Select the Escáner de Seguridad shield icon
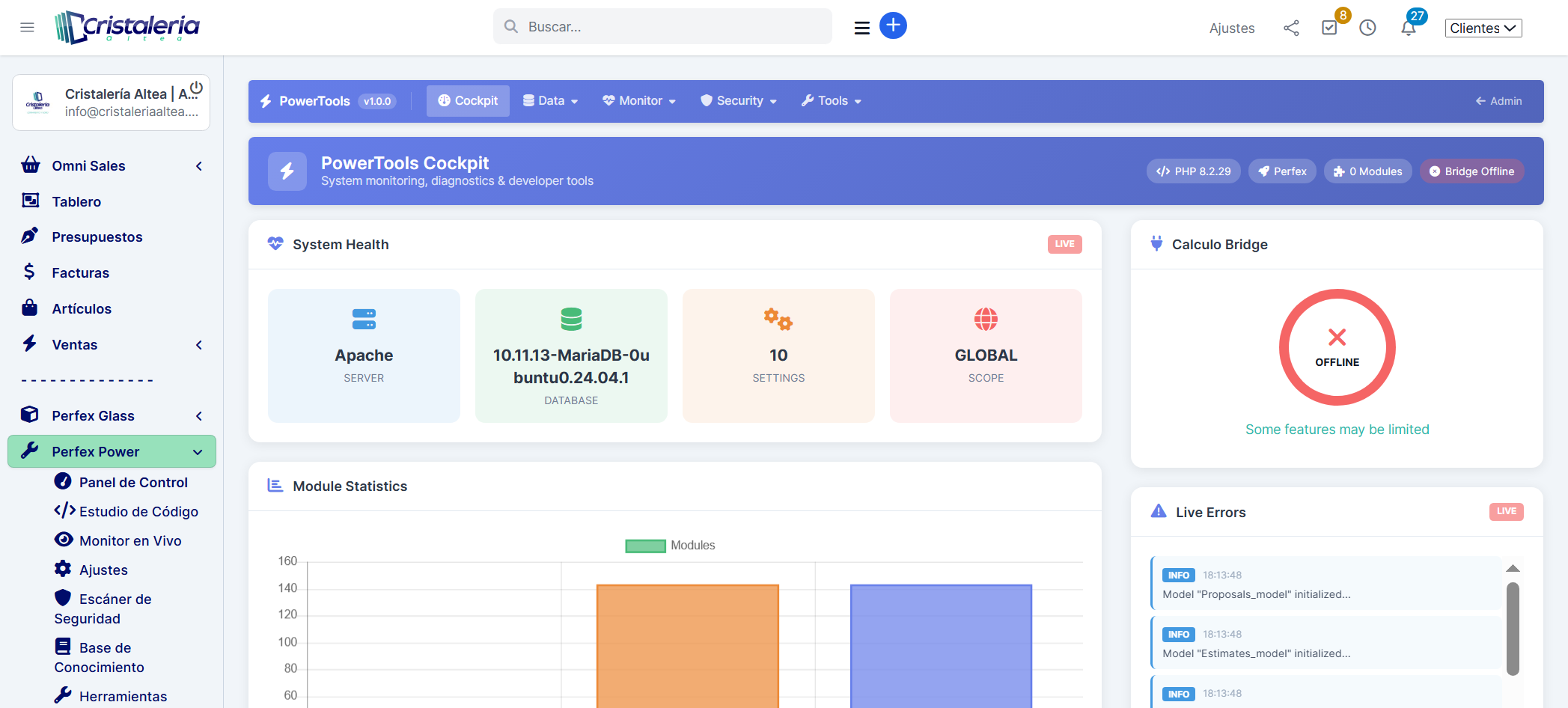1568x708 pixels. (64, 598)
